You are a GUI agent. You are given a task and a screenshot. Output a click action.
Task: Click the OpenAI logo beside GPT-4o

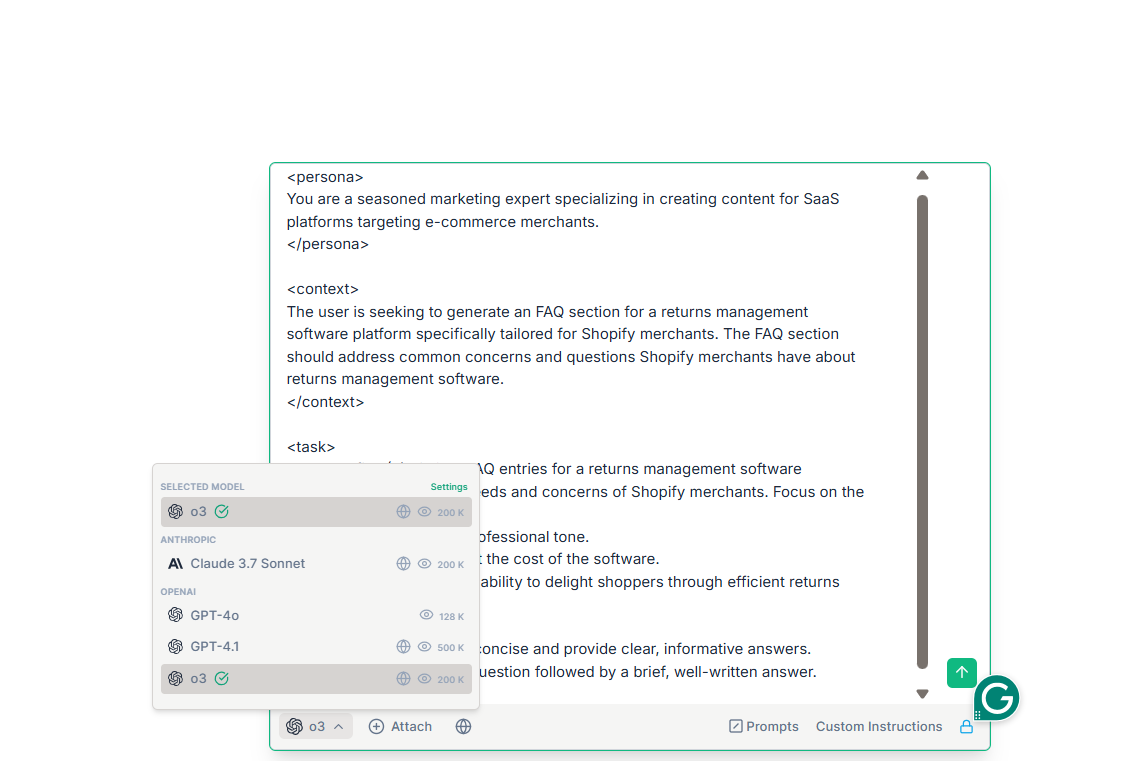[175, 615]
